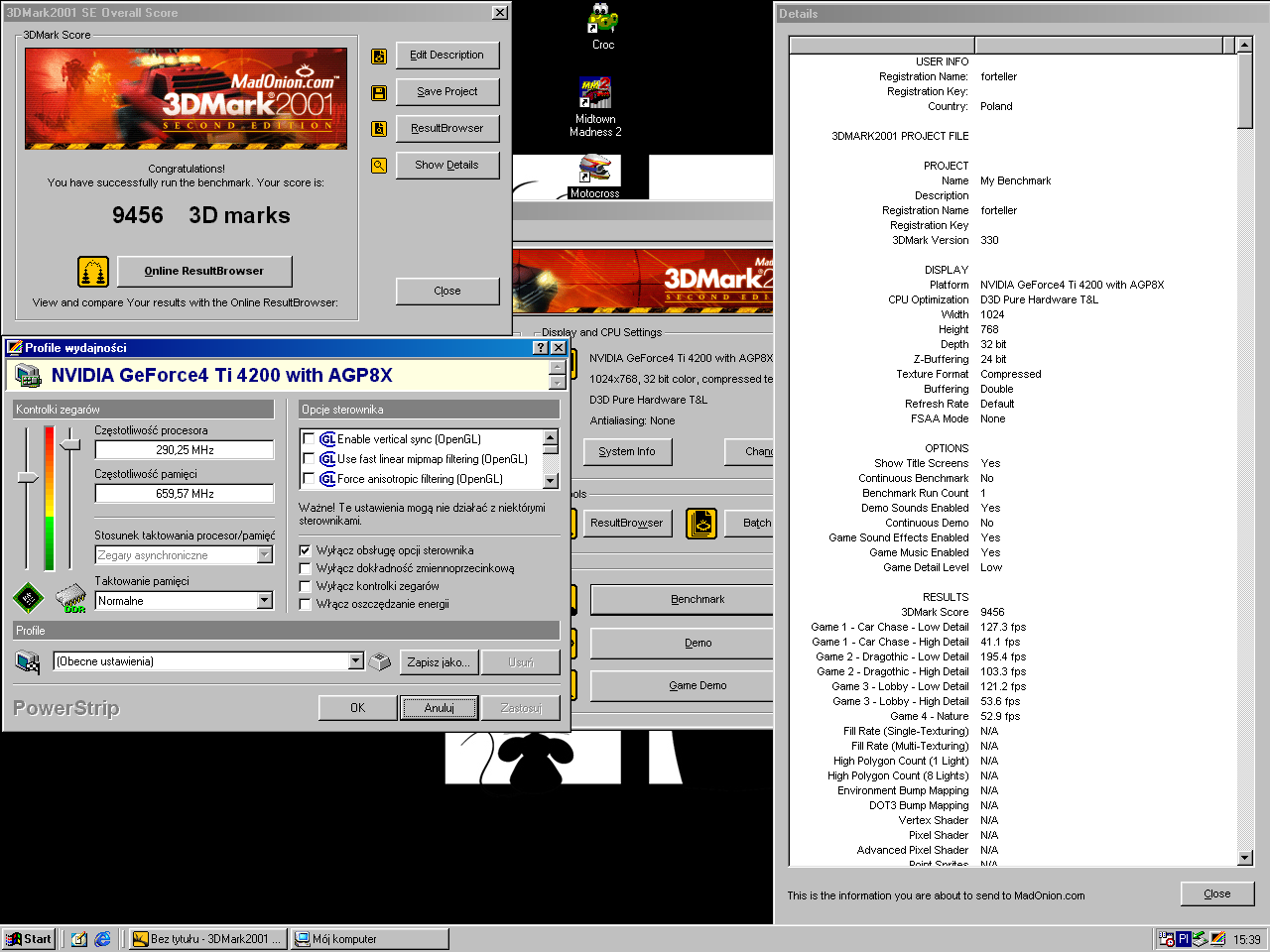1270x952 pixels.
Task: Click the Game Demo button
Action: tap(682, 685)
